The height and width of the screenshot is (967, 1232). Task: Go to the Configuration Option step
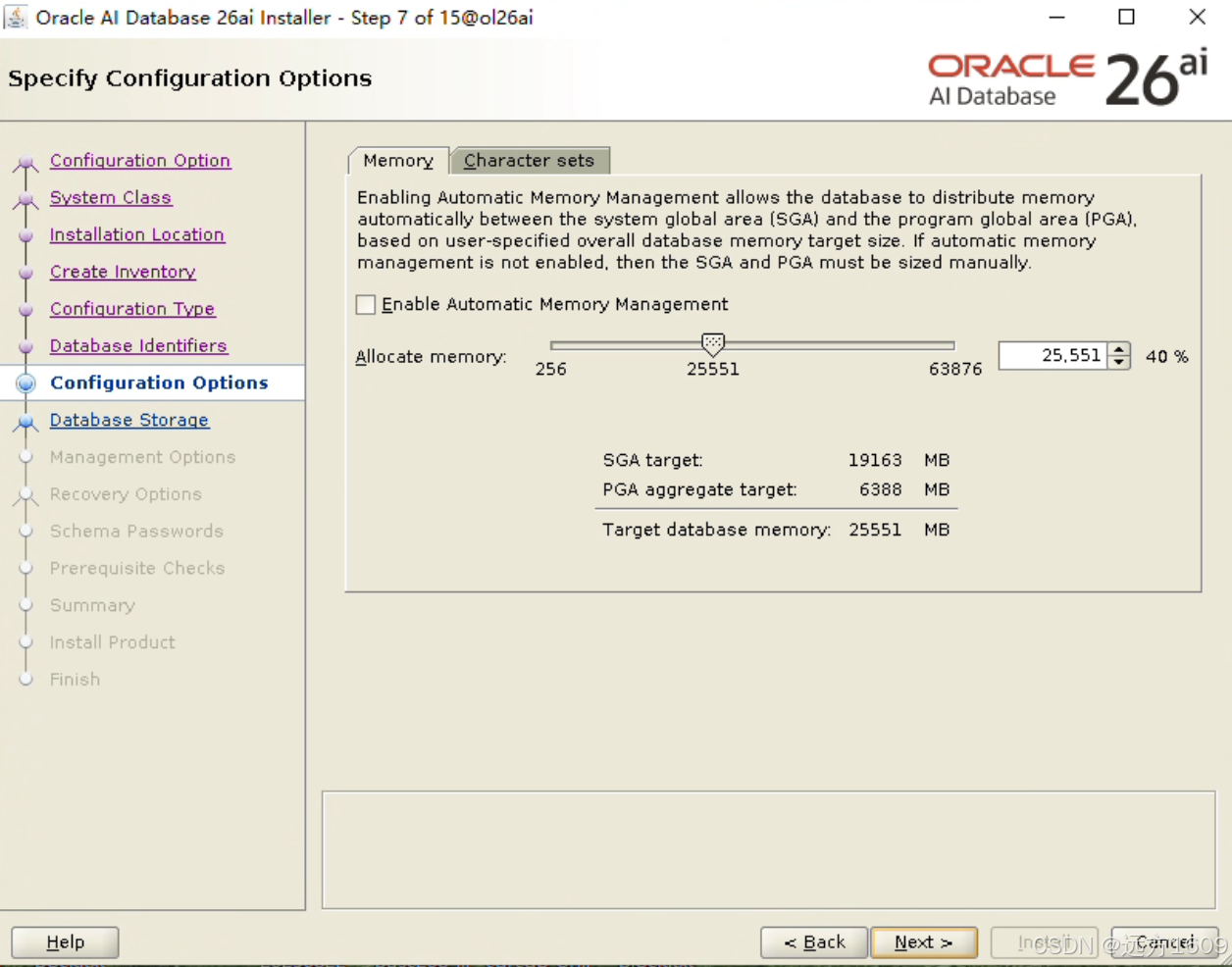pyautogui.click(x=140, y=161)
